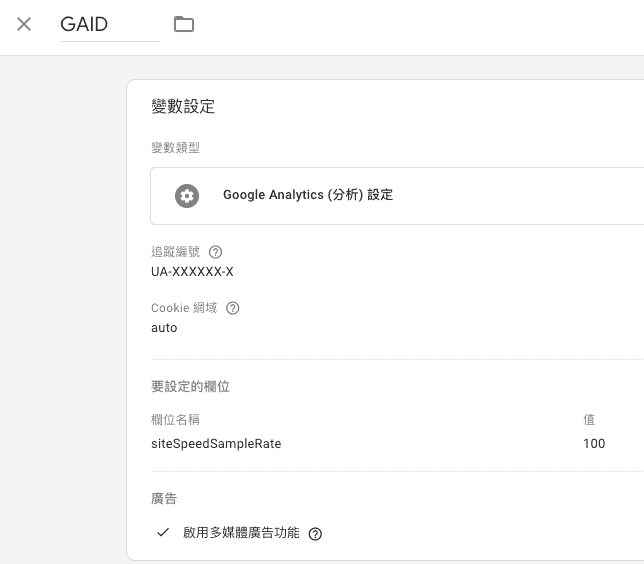
Task: Click the 變數設定 section heading
Action: pos(183,107)
